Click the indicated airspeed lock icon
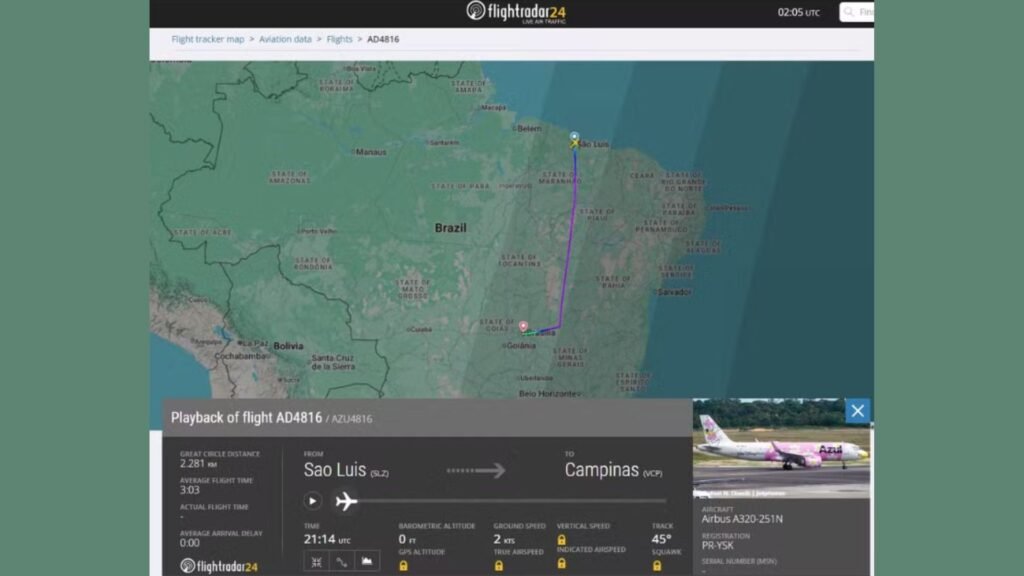 coord(561,565)
